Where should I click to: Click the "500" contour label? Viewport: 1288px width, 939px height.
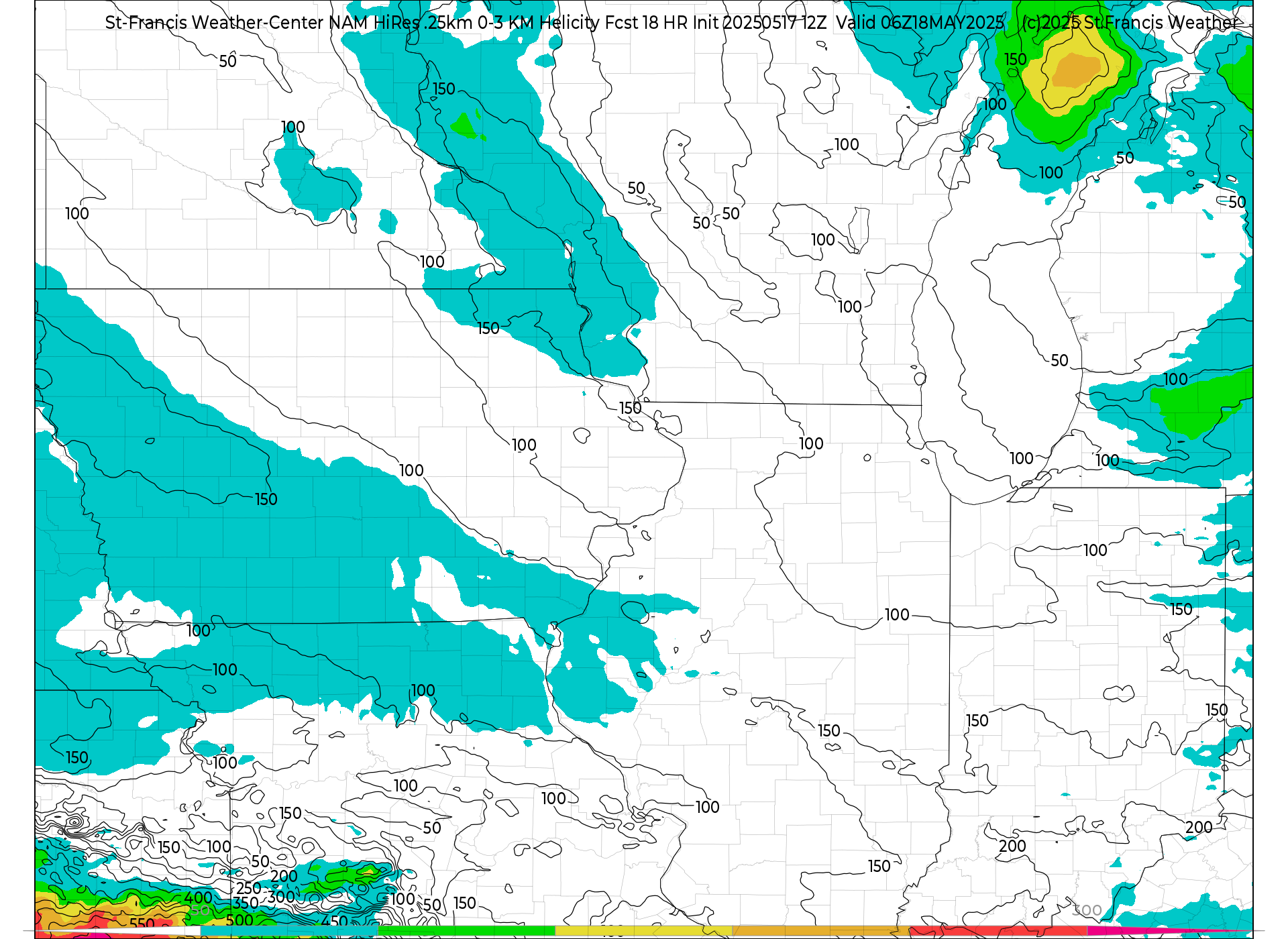click(x=239, y=920)
